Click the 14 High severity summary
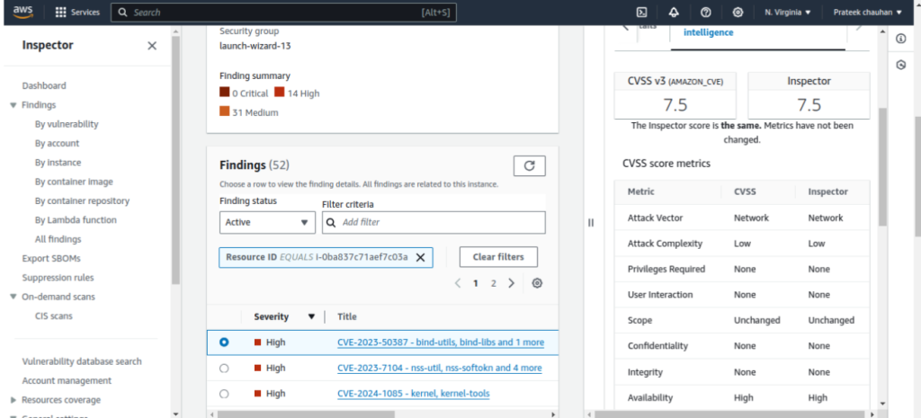921x418 pixels. point(297,93)
